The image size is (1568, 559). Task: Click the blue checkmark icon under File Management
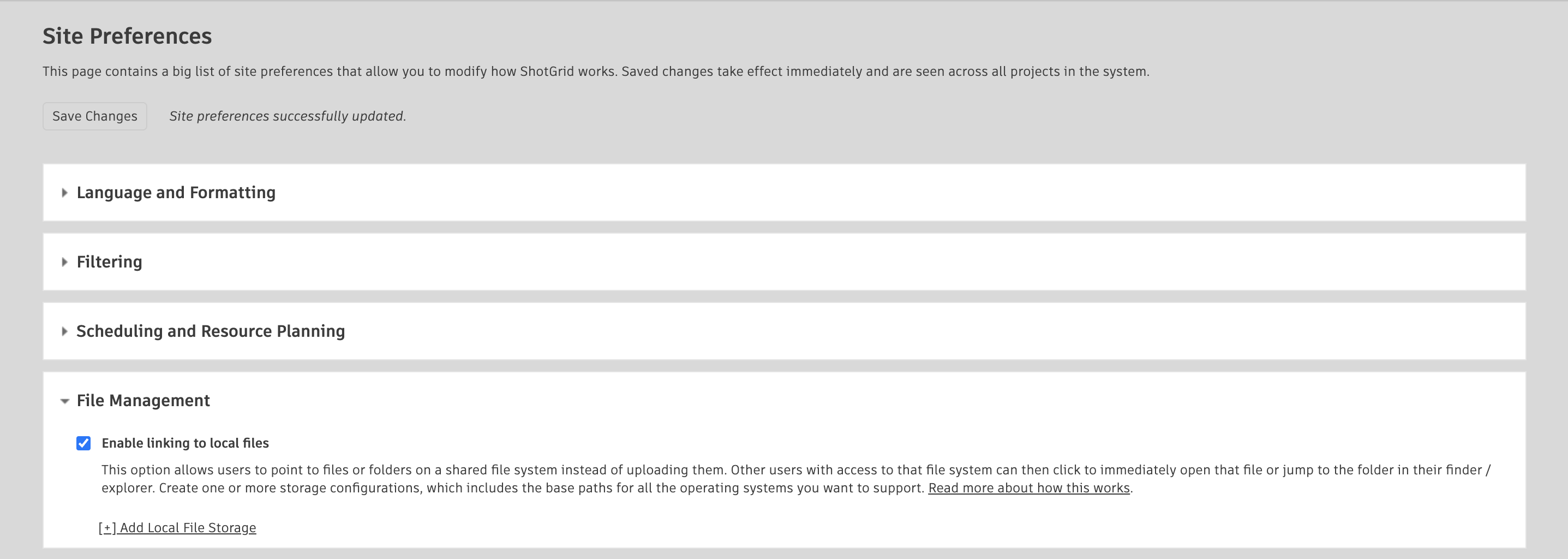pyautogui.click(x=83, y=443)
